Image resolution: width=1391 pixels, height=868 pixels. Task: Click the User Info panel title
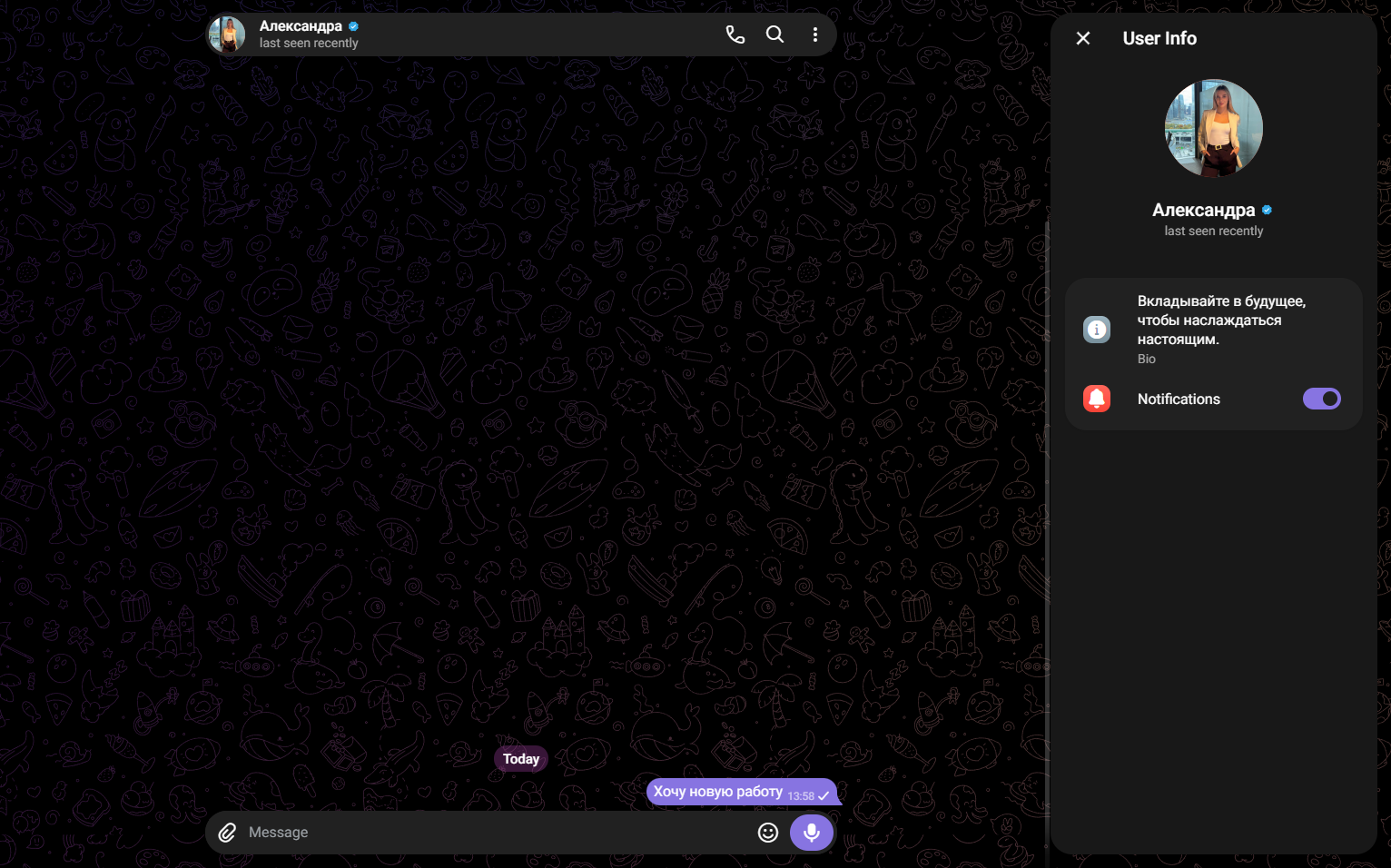point(1159,38)
